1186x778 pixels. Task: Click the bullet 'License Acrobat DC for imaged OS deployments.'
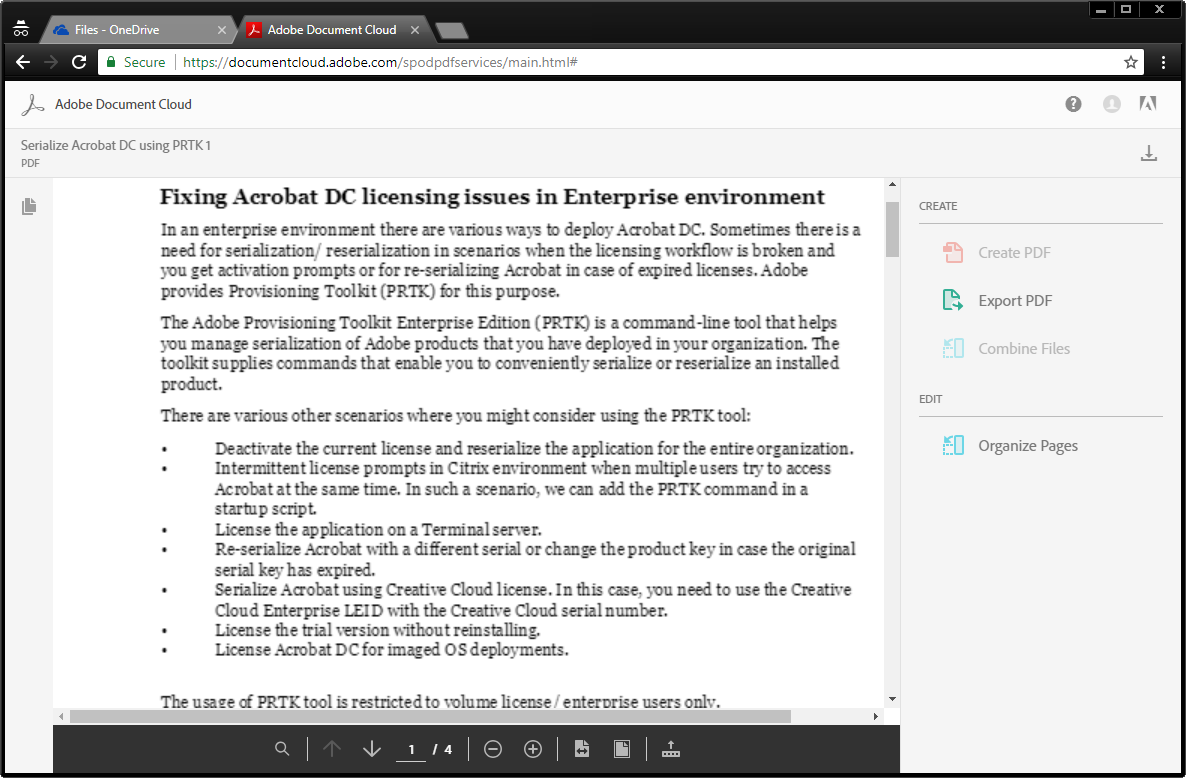coord(392,649)
